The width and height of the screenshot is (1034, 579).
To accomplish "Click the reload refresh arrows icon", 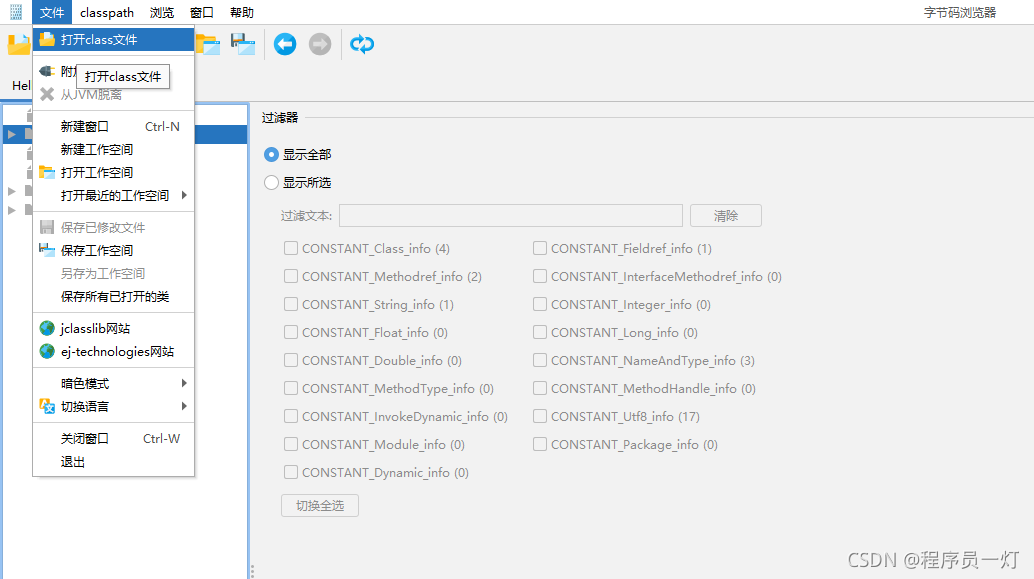I will pyautogui.click(x=362, y=44).
